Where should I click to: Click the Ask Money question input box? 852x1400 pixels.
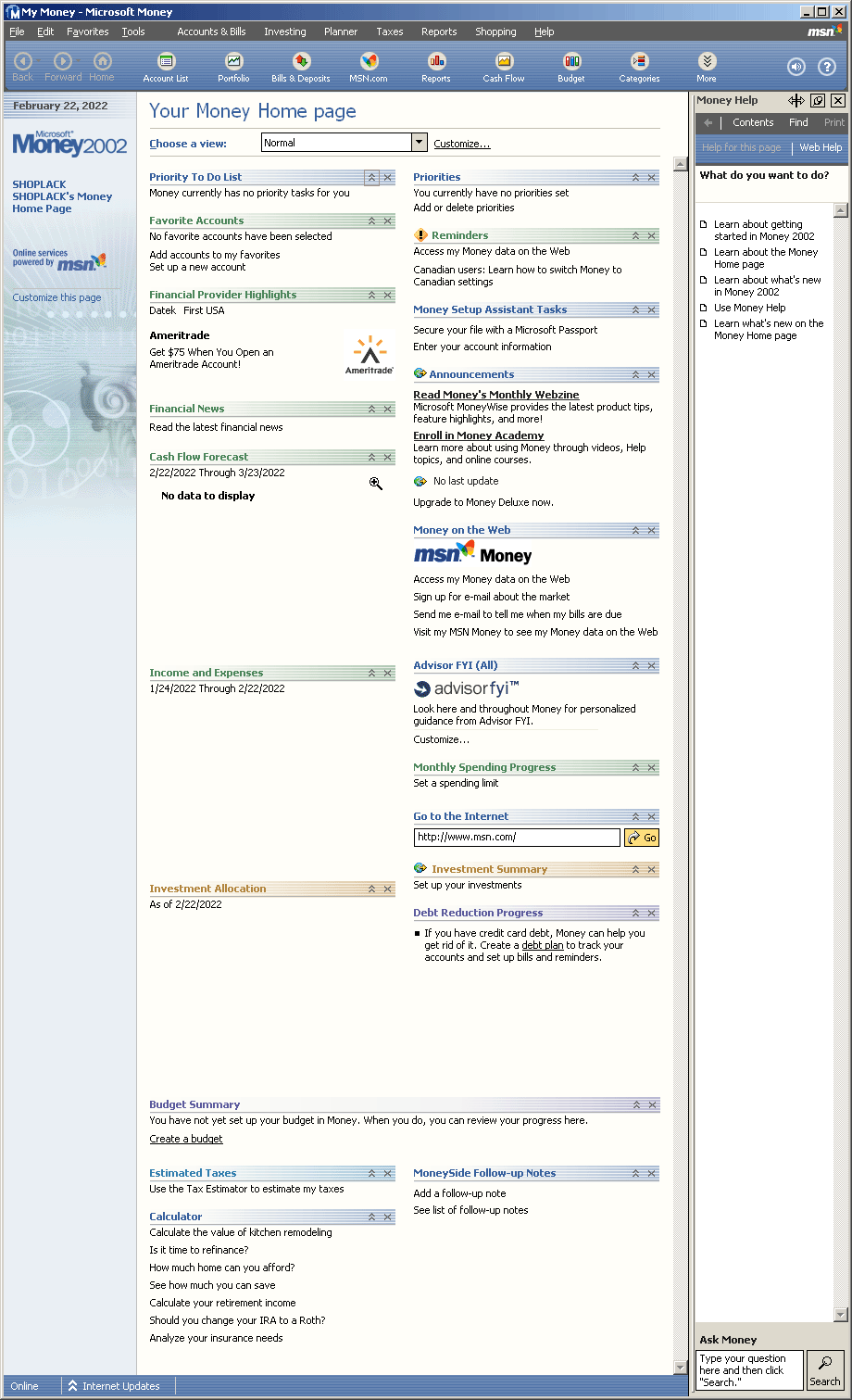pyautogui.click(x=750, y=1370)
